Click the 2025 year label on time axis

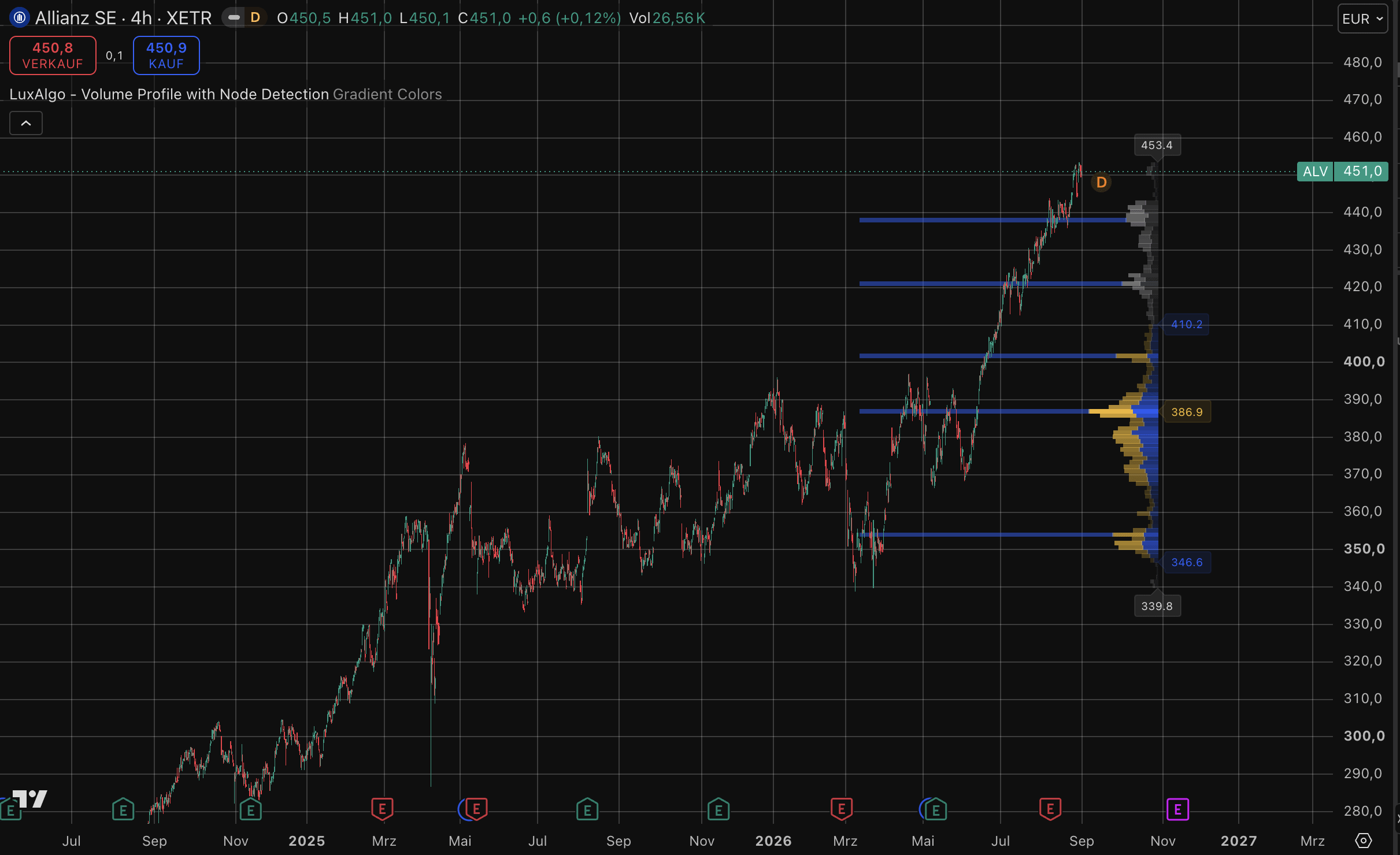(x=307, y=841)
